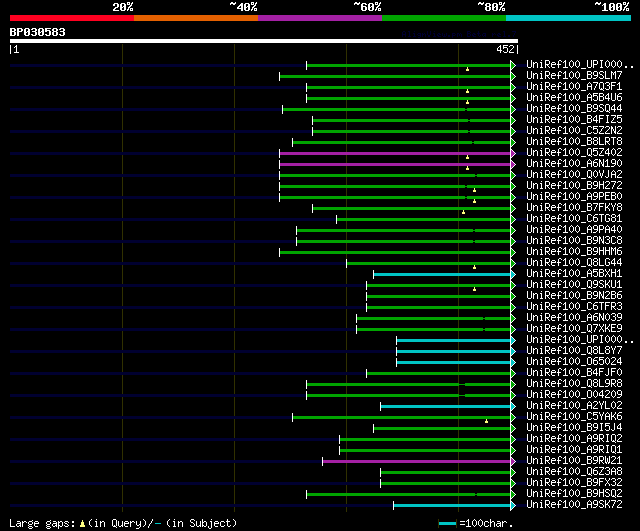Click the cyan alignment bar of O65024
The image size is (640, 531).
tap(453, 362)
